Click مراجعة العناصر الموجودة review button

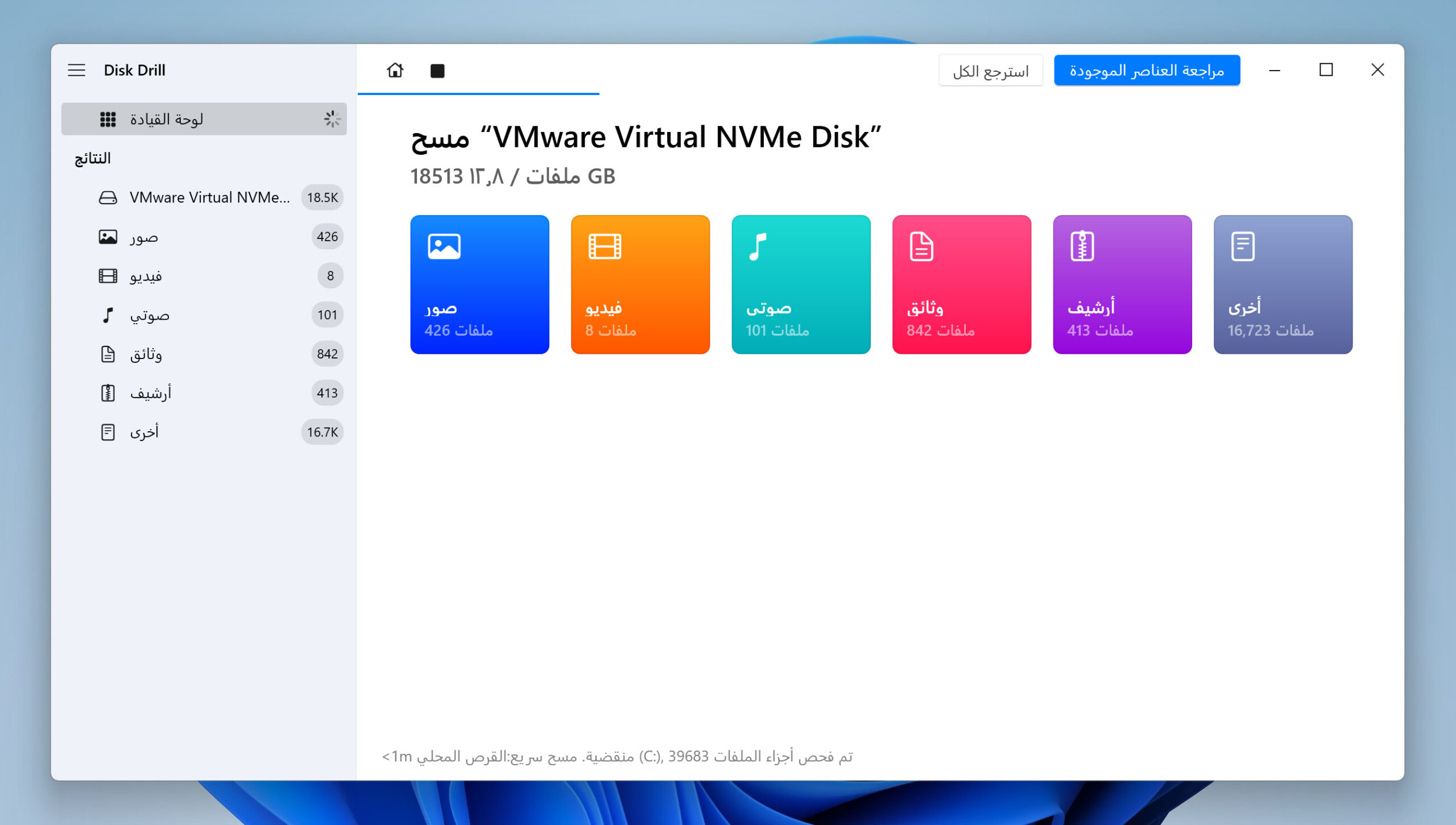click(x=1147, y=71)
